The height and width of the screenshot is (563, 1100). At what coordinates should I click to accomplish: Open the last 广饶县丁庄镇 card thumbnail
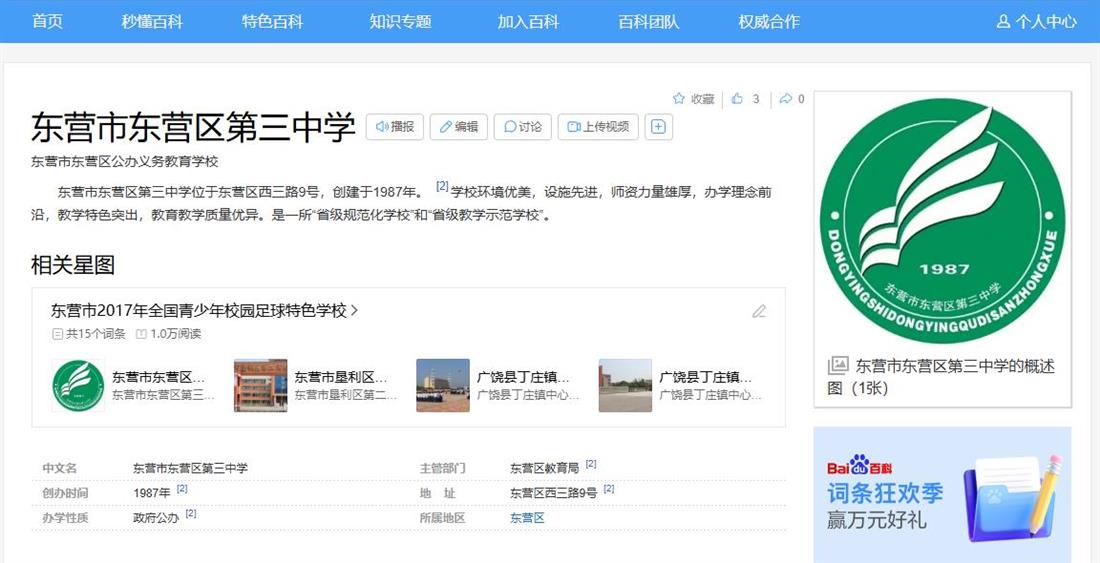[625, 386]
